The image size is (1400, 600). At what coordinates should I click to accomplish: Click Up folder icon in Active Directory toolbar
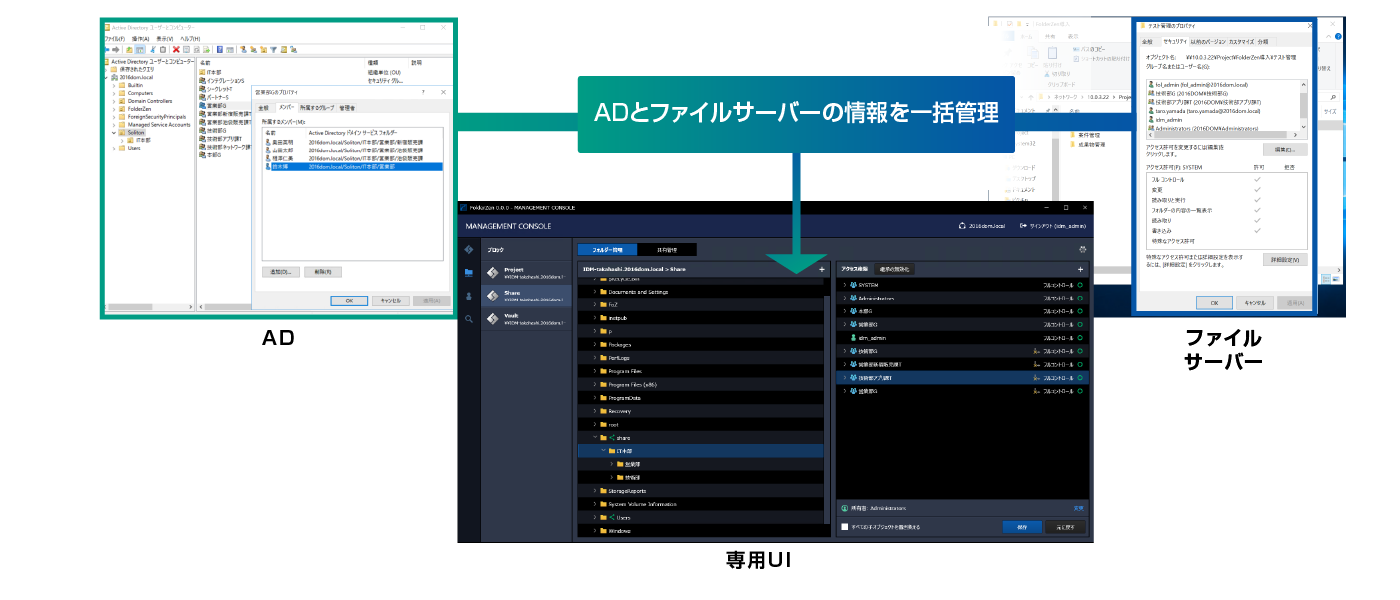[x=129, y=48]
